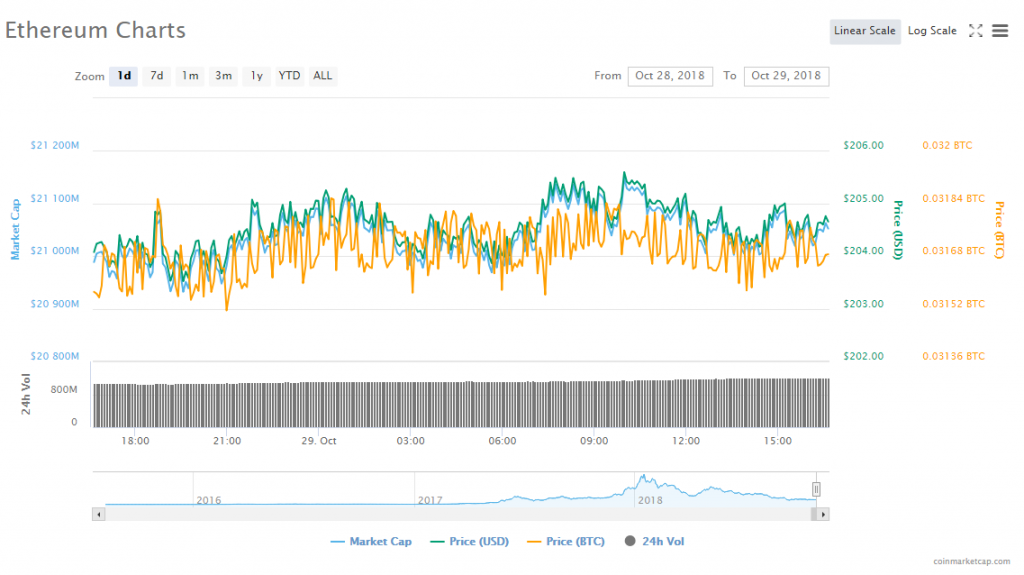Select the 1d zoom range
The width and height of the screenshot is (1024, 575).
coord(124,76)
